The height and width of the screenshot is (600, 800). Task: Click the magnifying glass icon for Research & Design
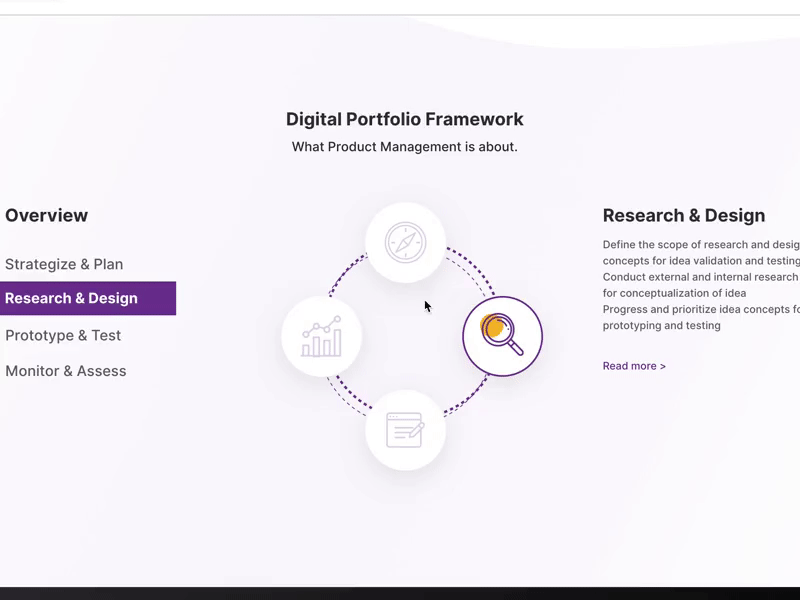pos(502,337)
